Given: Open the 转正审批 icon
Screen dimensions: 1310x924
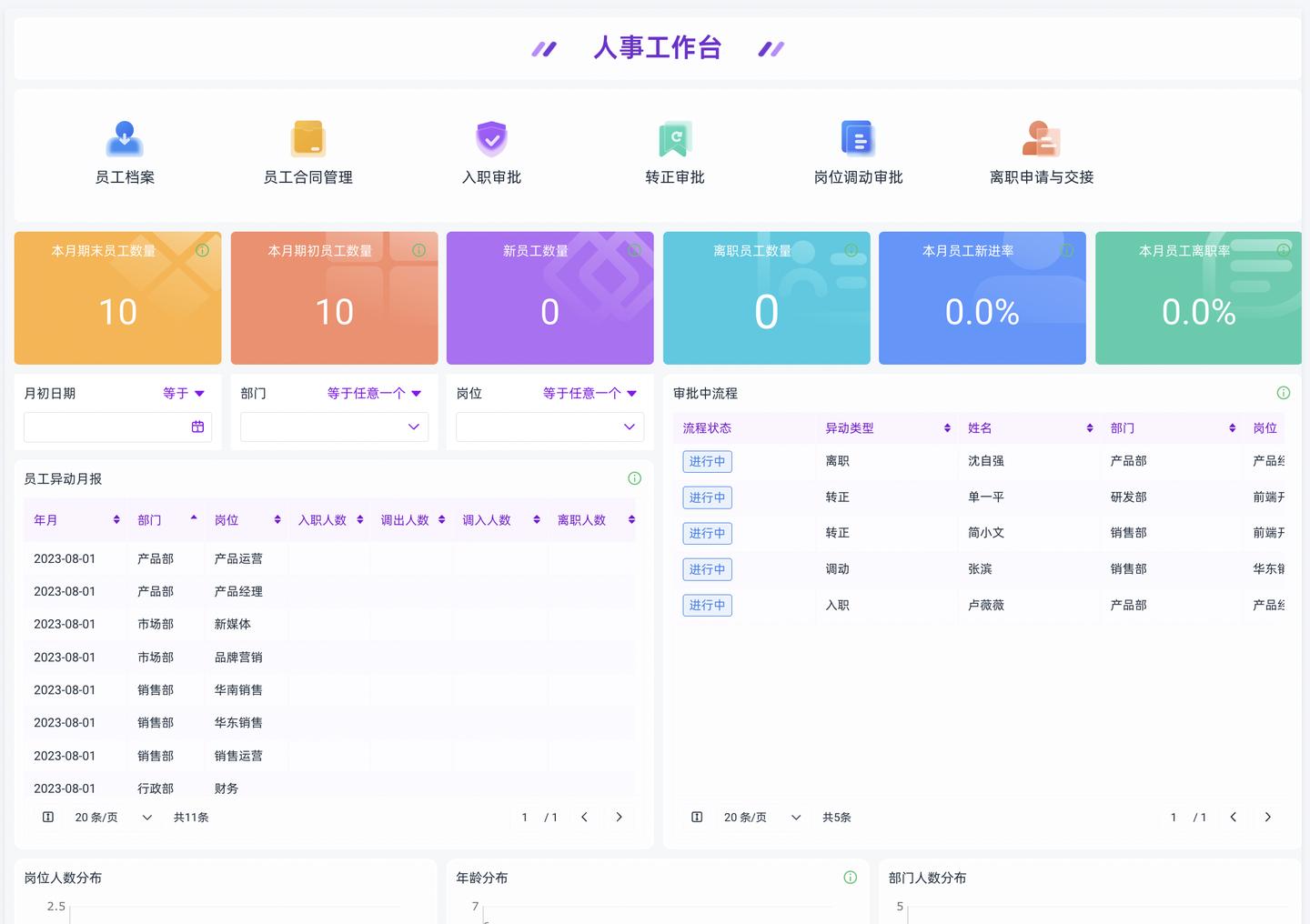Looking at the screenshot, I should [675, 139].
